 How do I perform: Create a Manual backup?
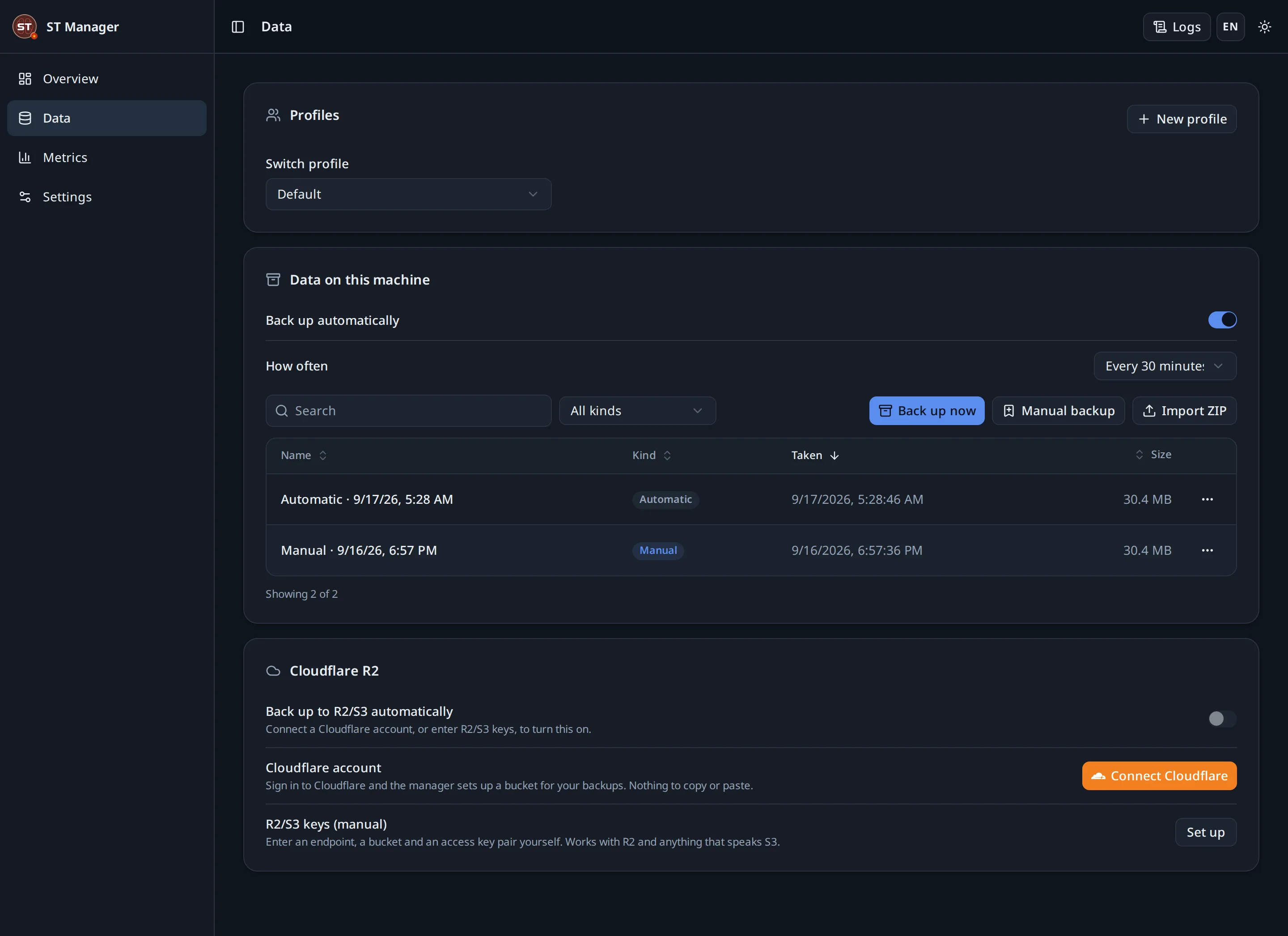tap(1058, 411)
